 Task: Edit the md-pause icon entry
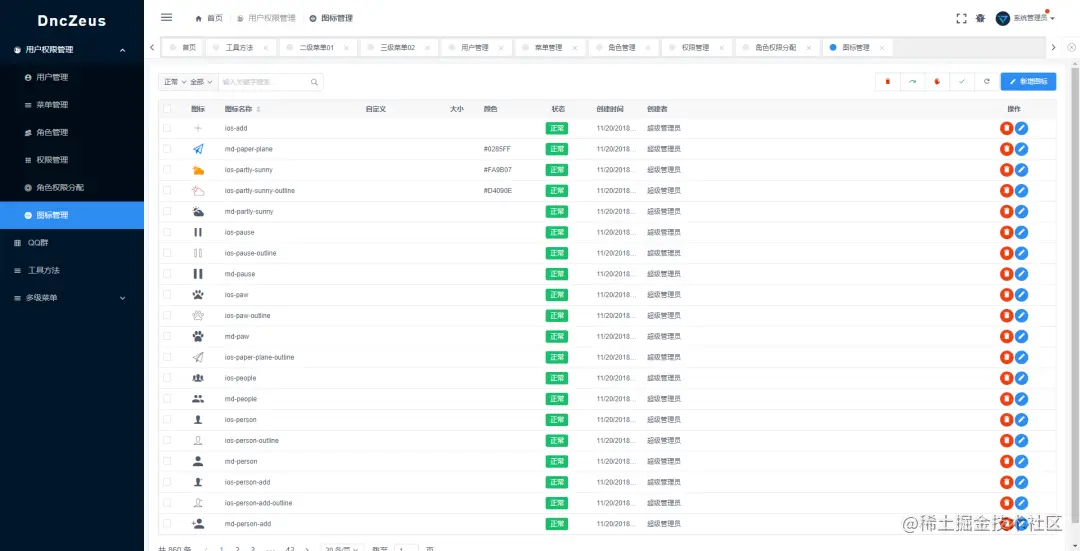1021,274
